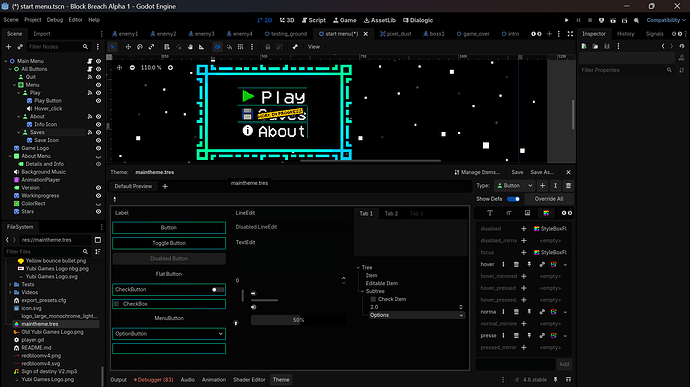This screenshot has height=387, width=690.
Task: Activate the Pan Mode hand tool
Action: [x=190, y=47]
